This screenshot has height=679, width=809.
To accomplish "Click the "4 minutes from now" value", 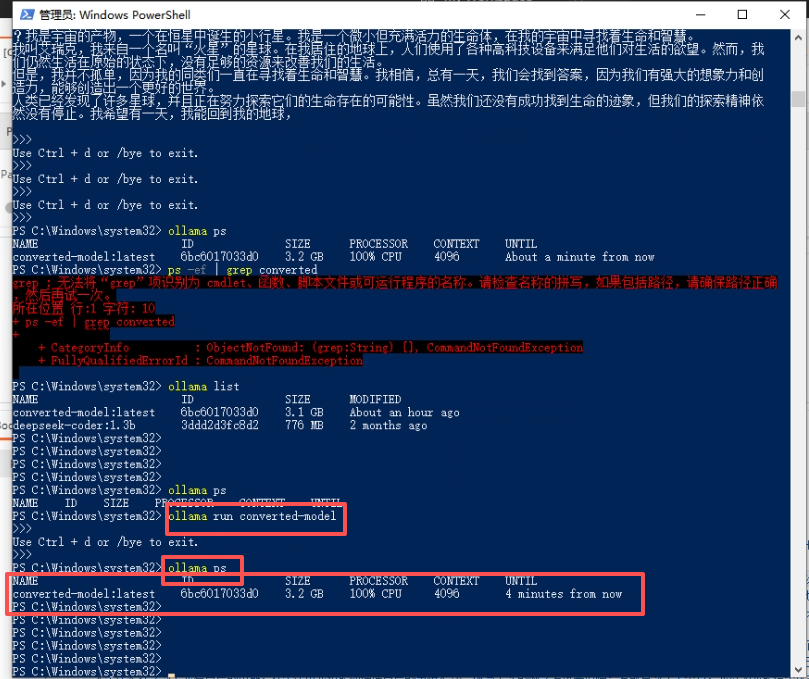I will click(x=563, y=594).
